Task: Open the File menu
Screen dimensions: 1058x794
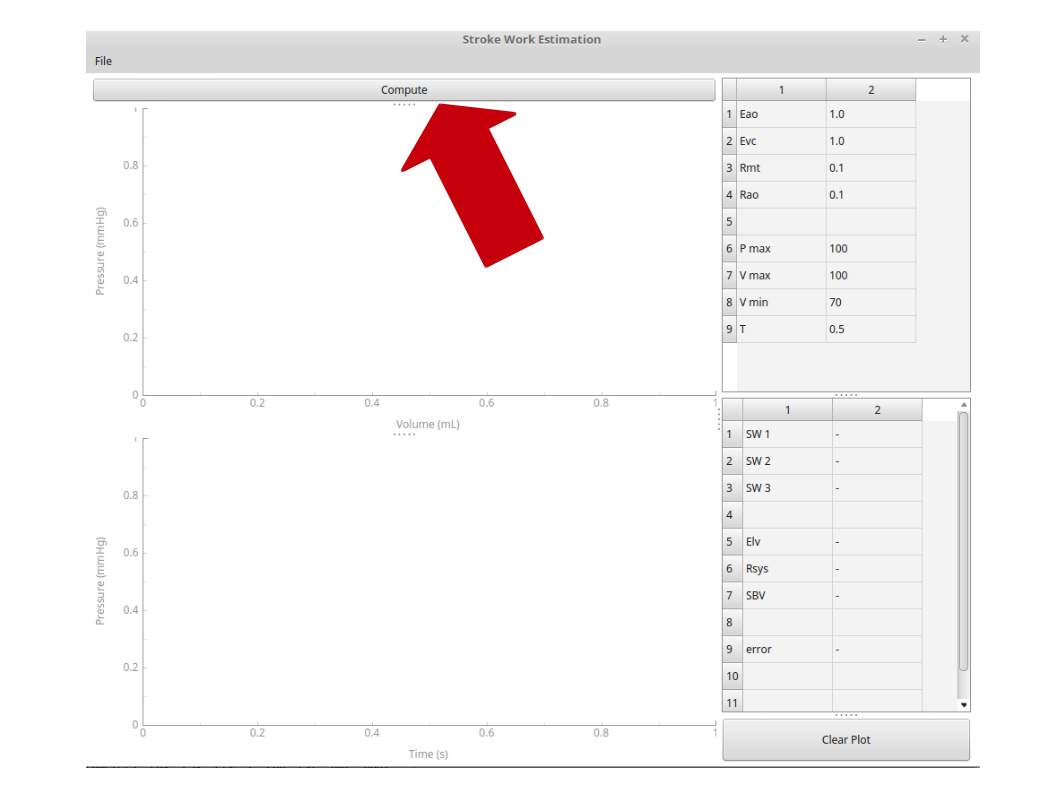Action: pyautogui.click(x=103, y=61)
